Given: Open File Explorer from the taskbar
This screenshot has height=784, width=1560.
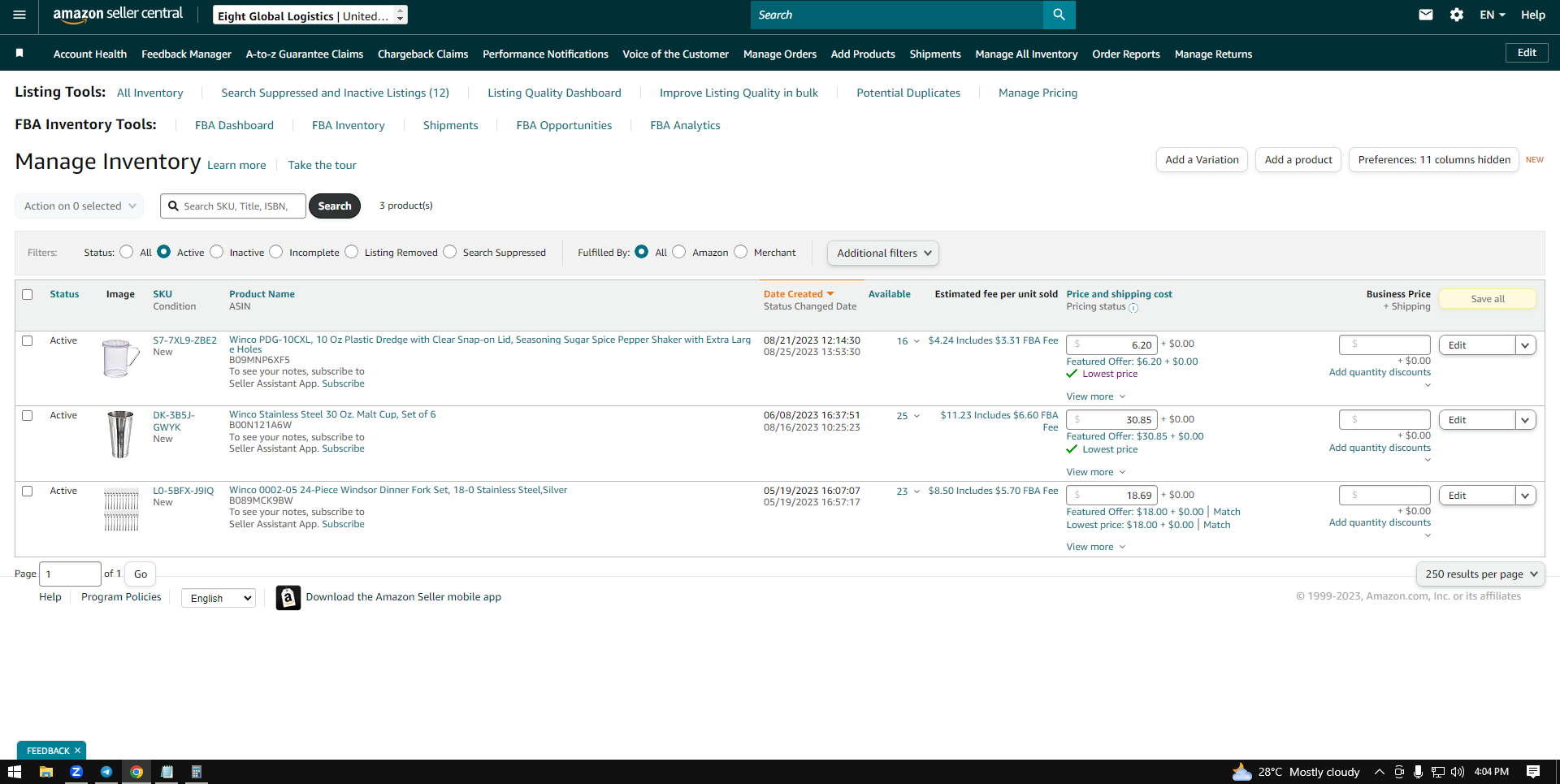Looking at the screenshot, I should click(46, 772).
